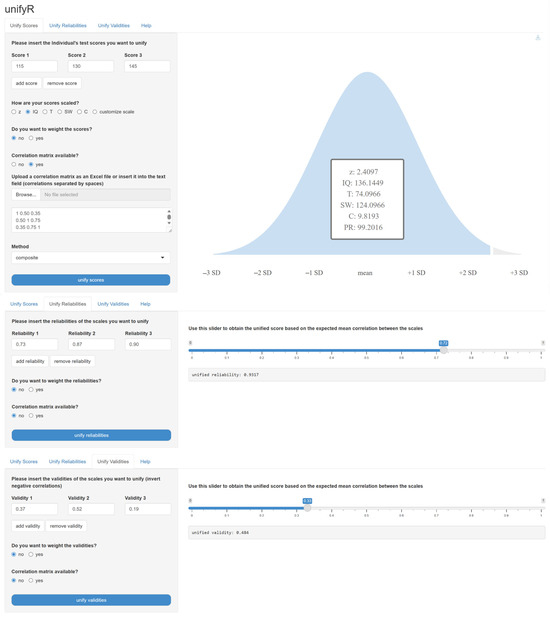Open the top Help tab
The width and height of the screenshot is (550, 617).
pos(146,26)
